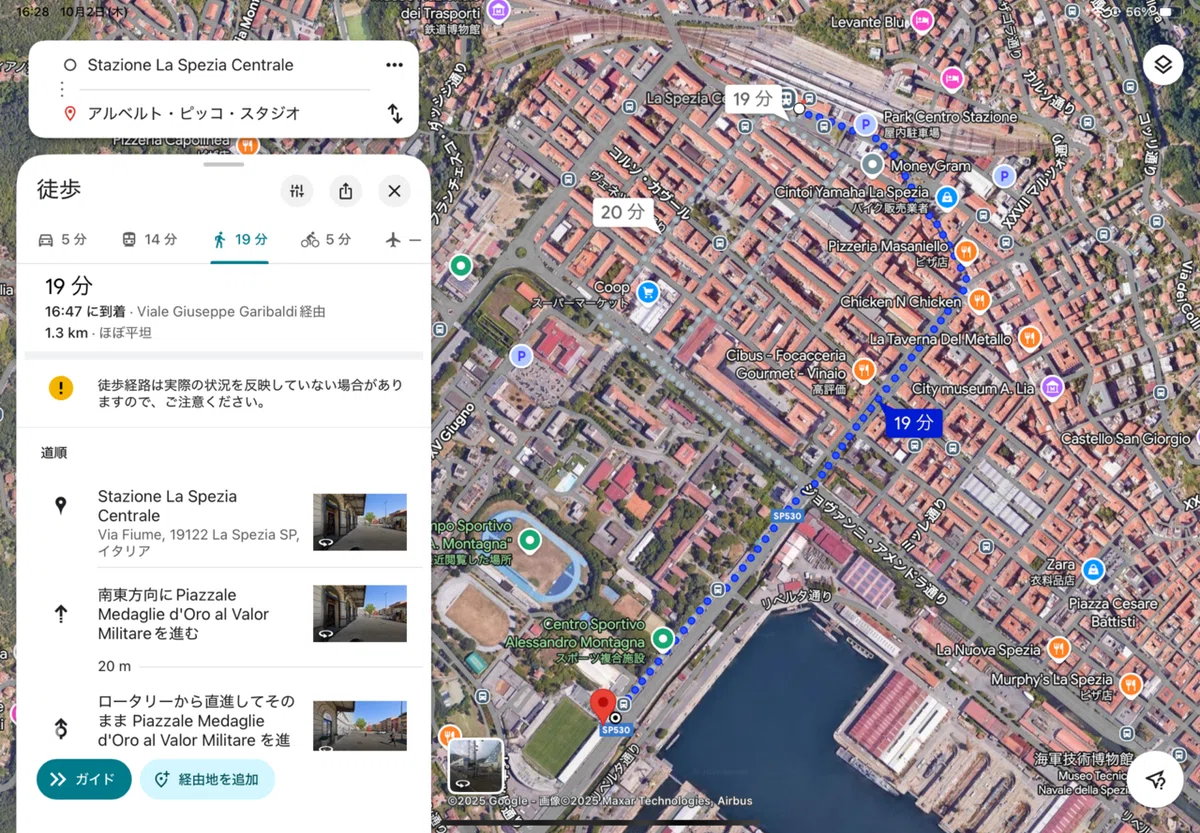The width and height of the screenshot is (1200, 833).
Task: Tap the 16:28 clock in status bar
Action: (x=33, y=11)
